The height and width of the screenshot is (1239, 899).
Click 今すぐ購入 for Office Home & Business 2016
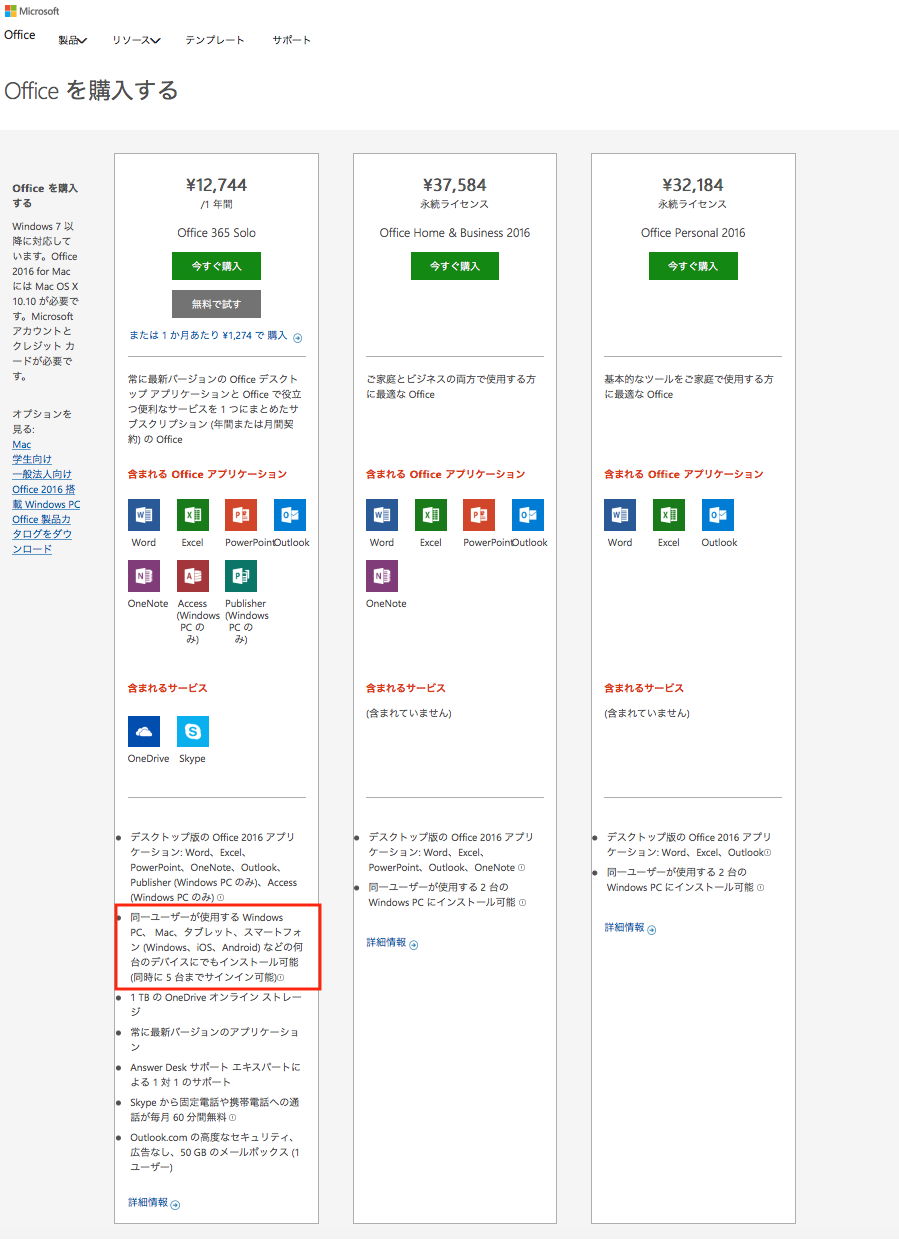[455, 266]
